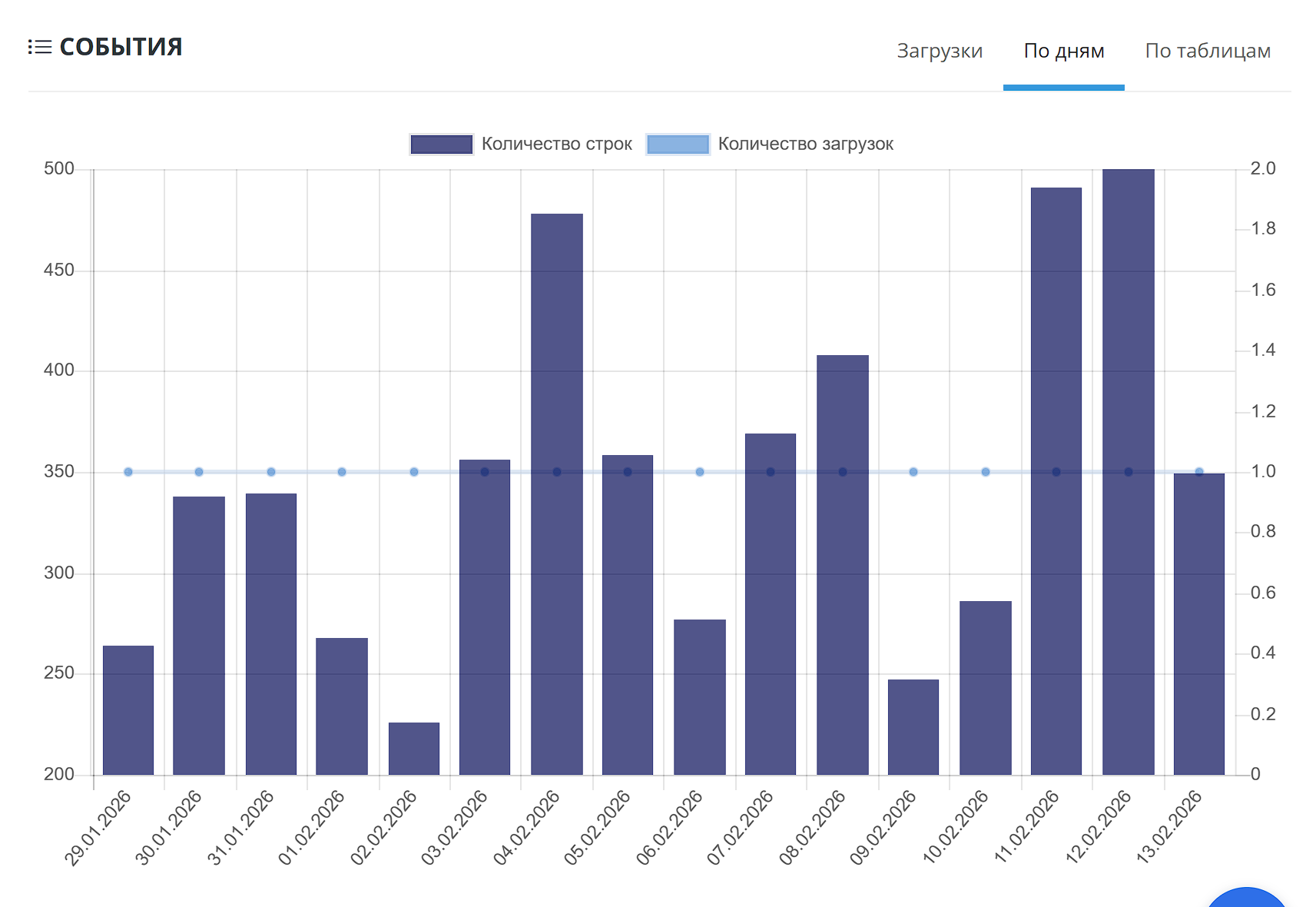Click the line point above 02.02.2026
The image size is (1316, 907).
(414, 472)
